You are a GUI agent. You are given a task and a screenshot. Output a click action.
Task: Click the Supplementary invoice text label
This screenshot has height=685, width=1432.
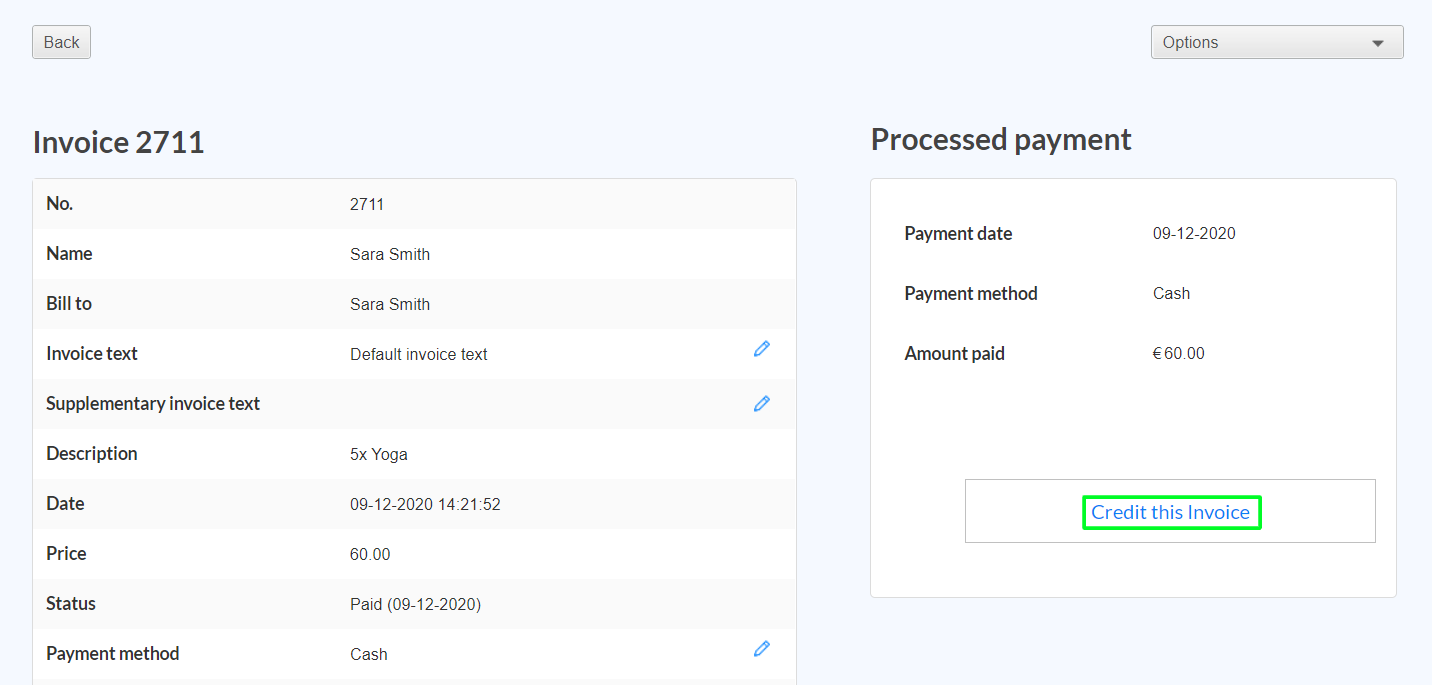[x=153, y=404]
